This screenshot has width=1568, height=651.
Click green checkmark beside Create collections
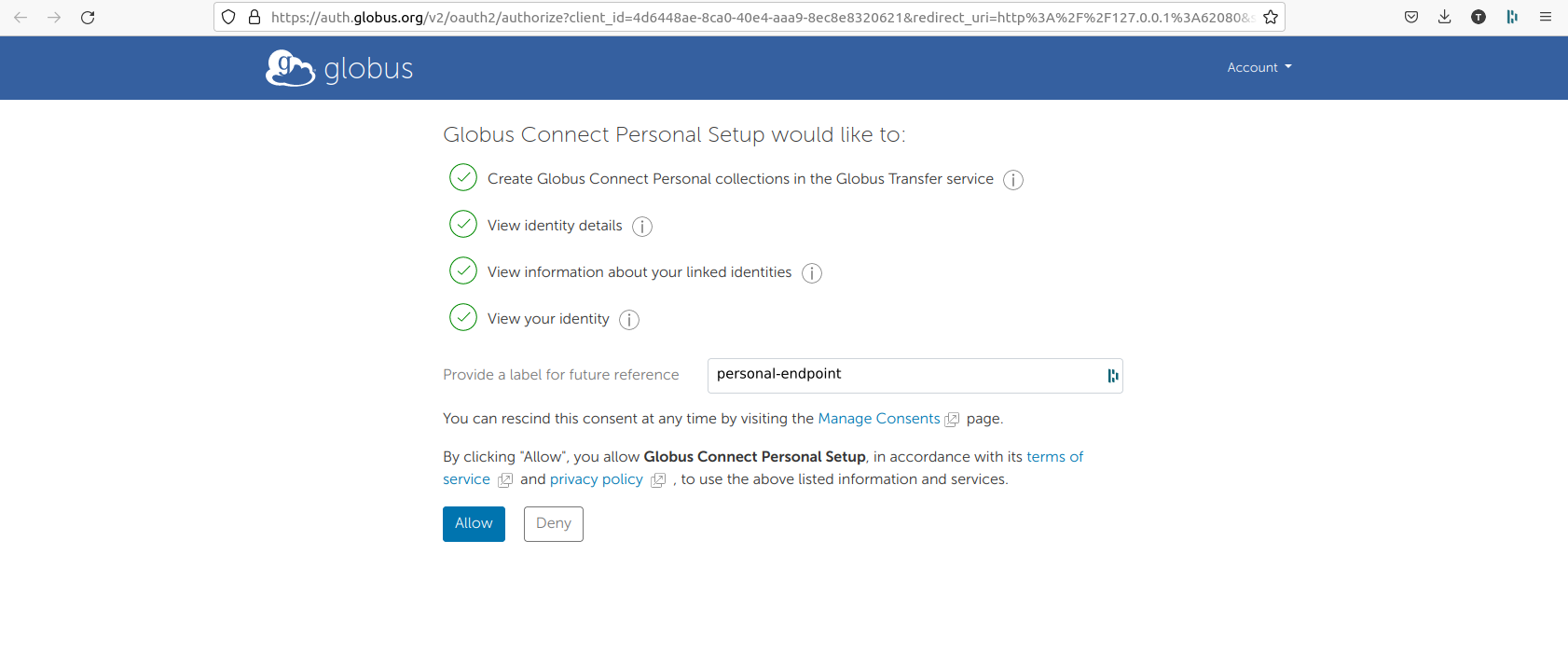point(463,177)
